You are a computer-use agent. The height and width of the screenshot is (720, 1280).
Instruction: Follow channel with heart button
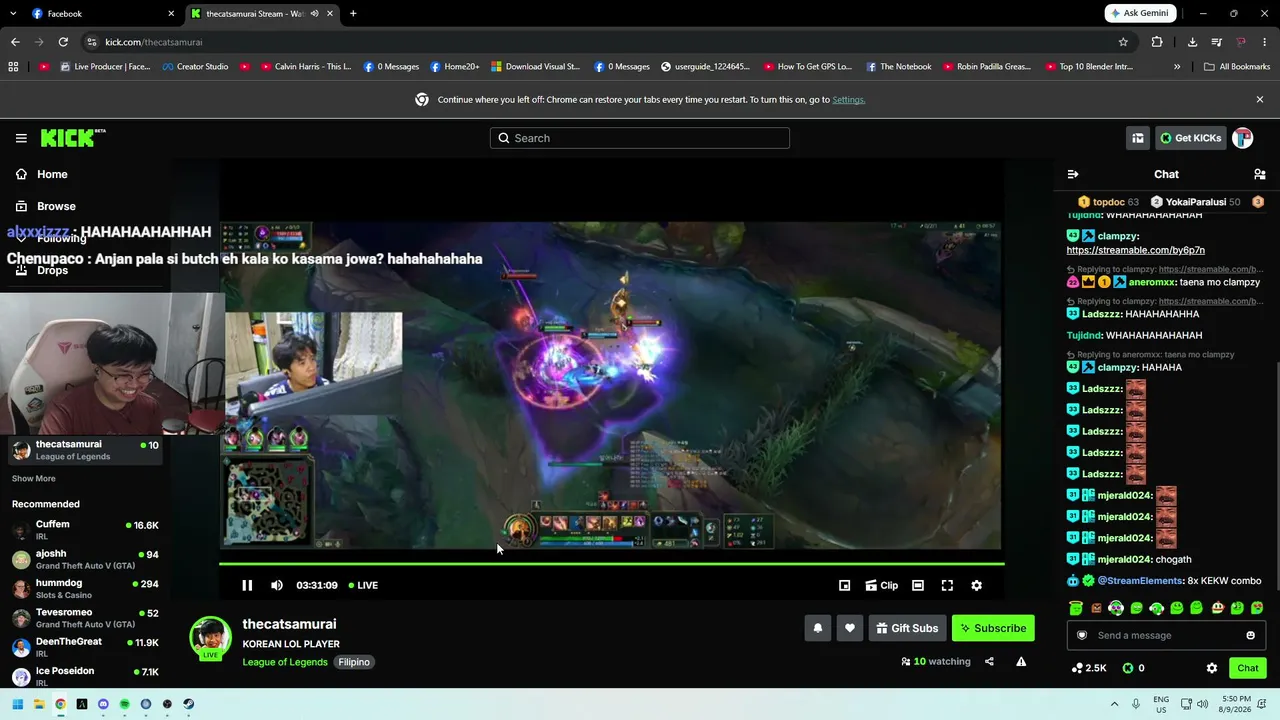tap(850, 628)
